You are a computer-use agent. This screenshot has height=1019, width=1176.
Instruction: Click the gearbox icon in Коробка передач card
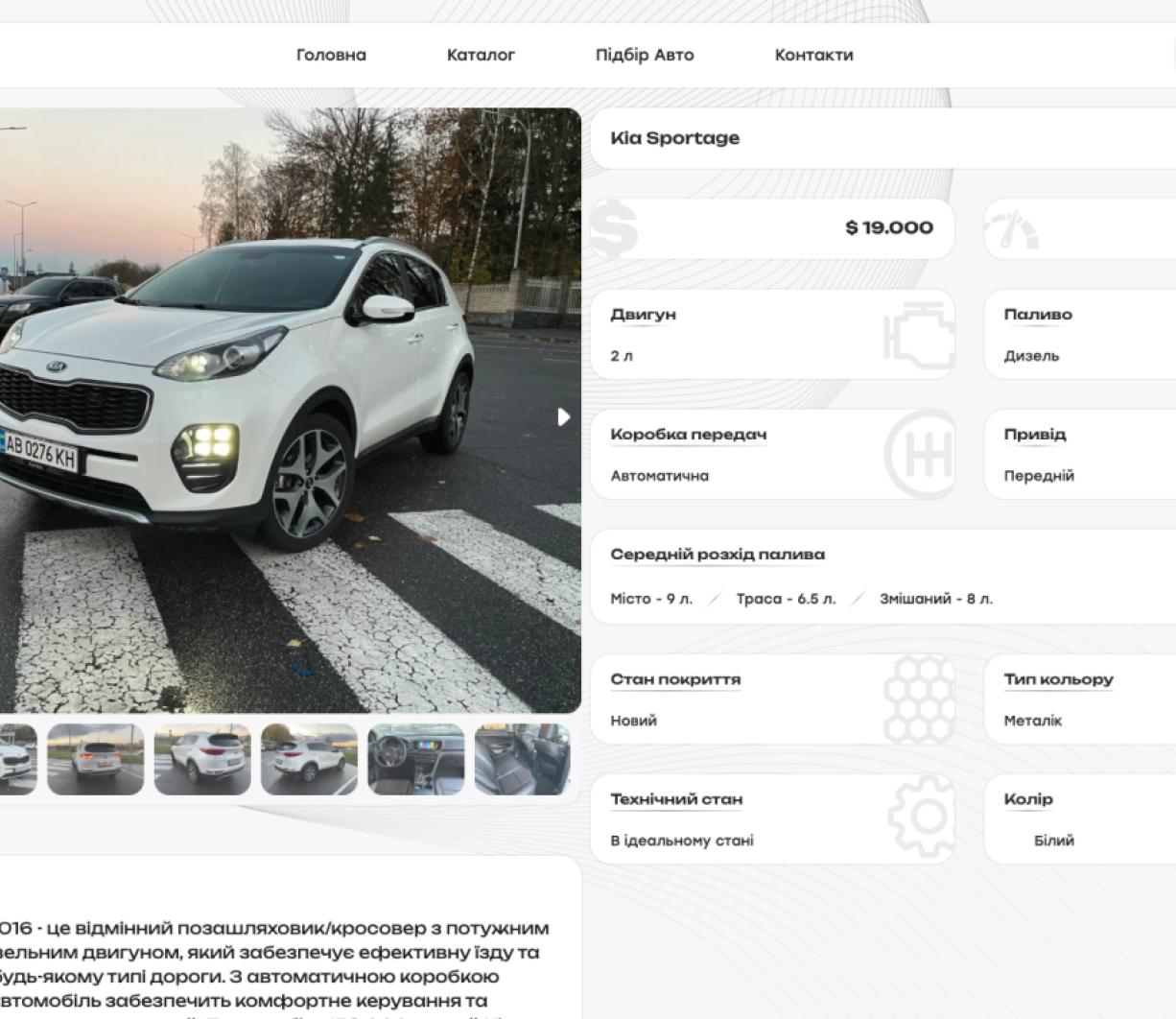pos(923,453)
